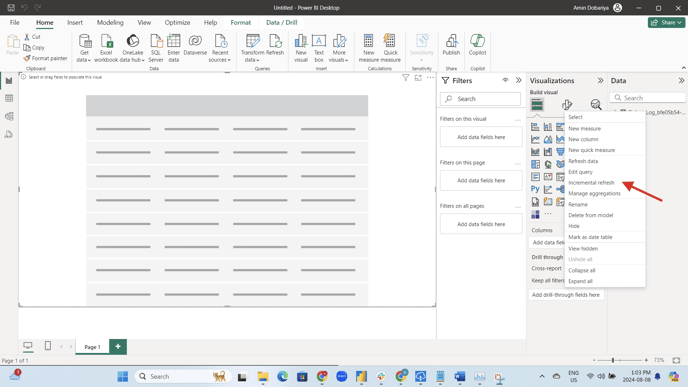Collapse the Visualizations pane
This screenshot has width=688, height=387.
(x=600, y=80)
